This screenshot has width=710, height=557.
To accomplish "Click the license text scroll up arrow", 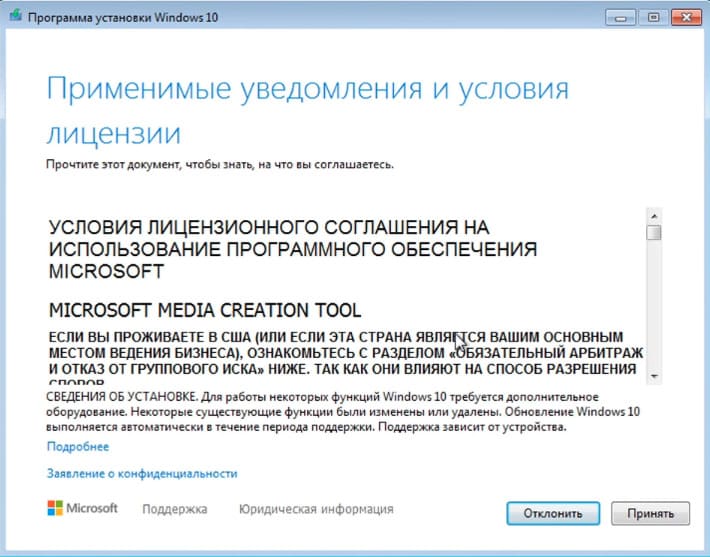I will [x=653, y=215].
